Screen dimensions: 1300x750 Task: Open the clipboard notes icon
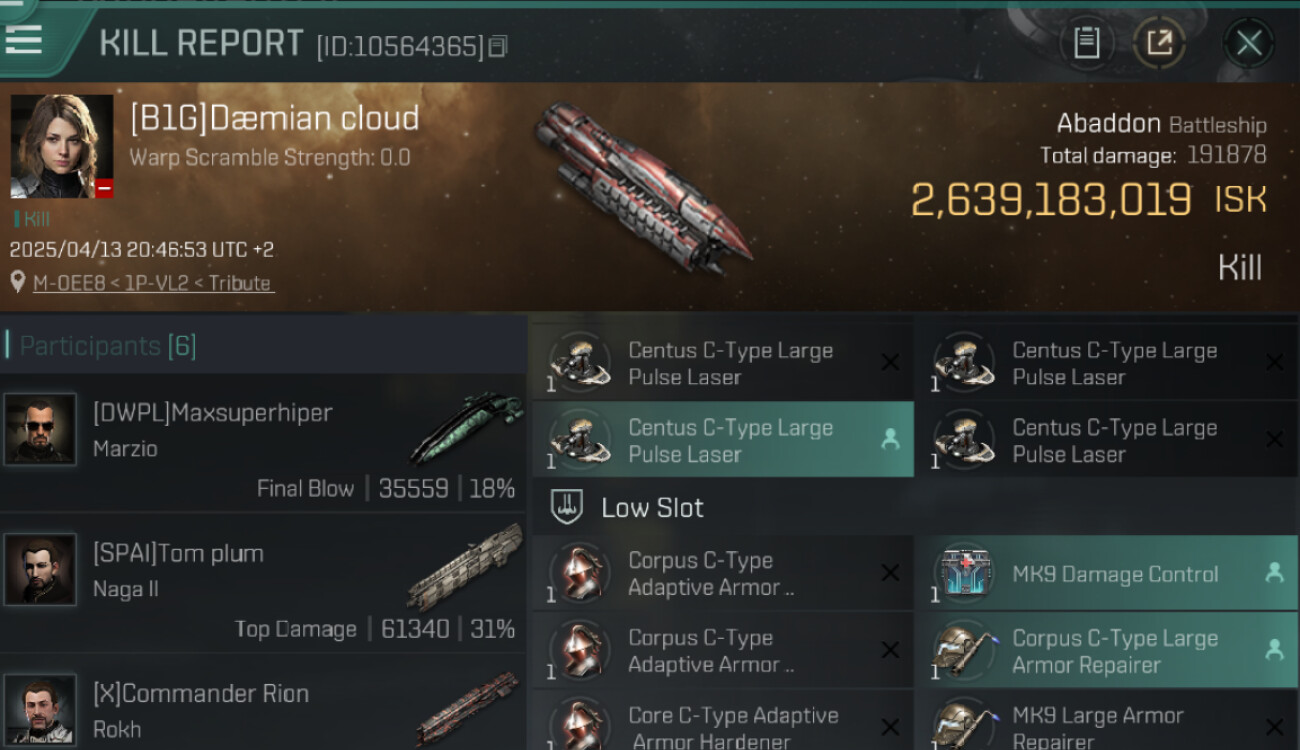click(x=1086, y=43)
